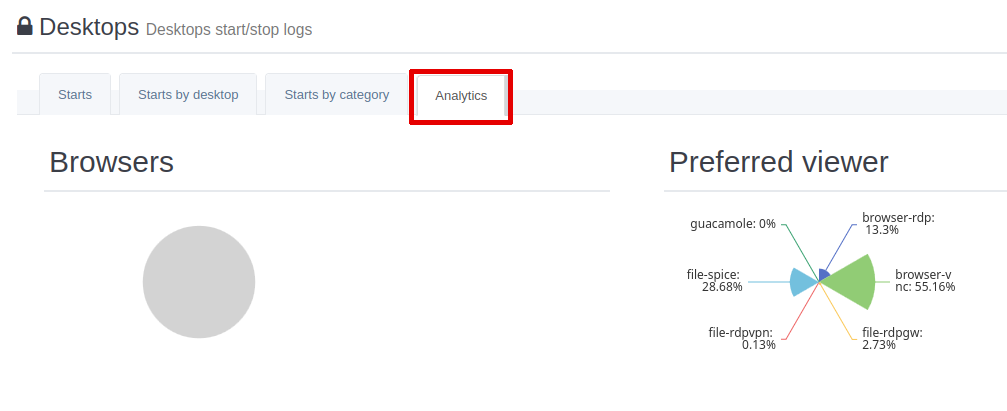
Task: Click the light blue file-spice slice
Action: 801,282
